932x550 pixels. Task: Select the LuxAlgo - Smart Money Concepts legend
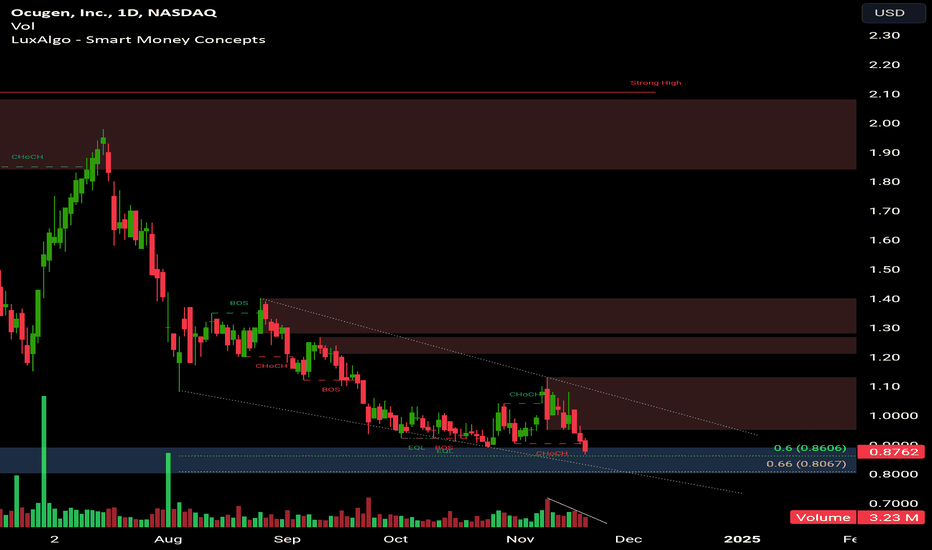pyautogui.click(x=138, y=40)
